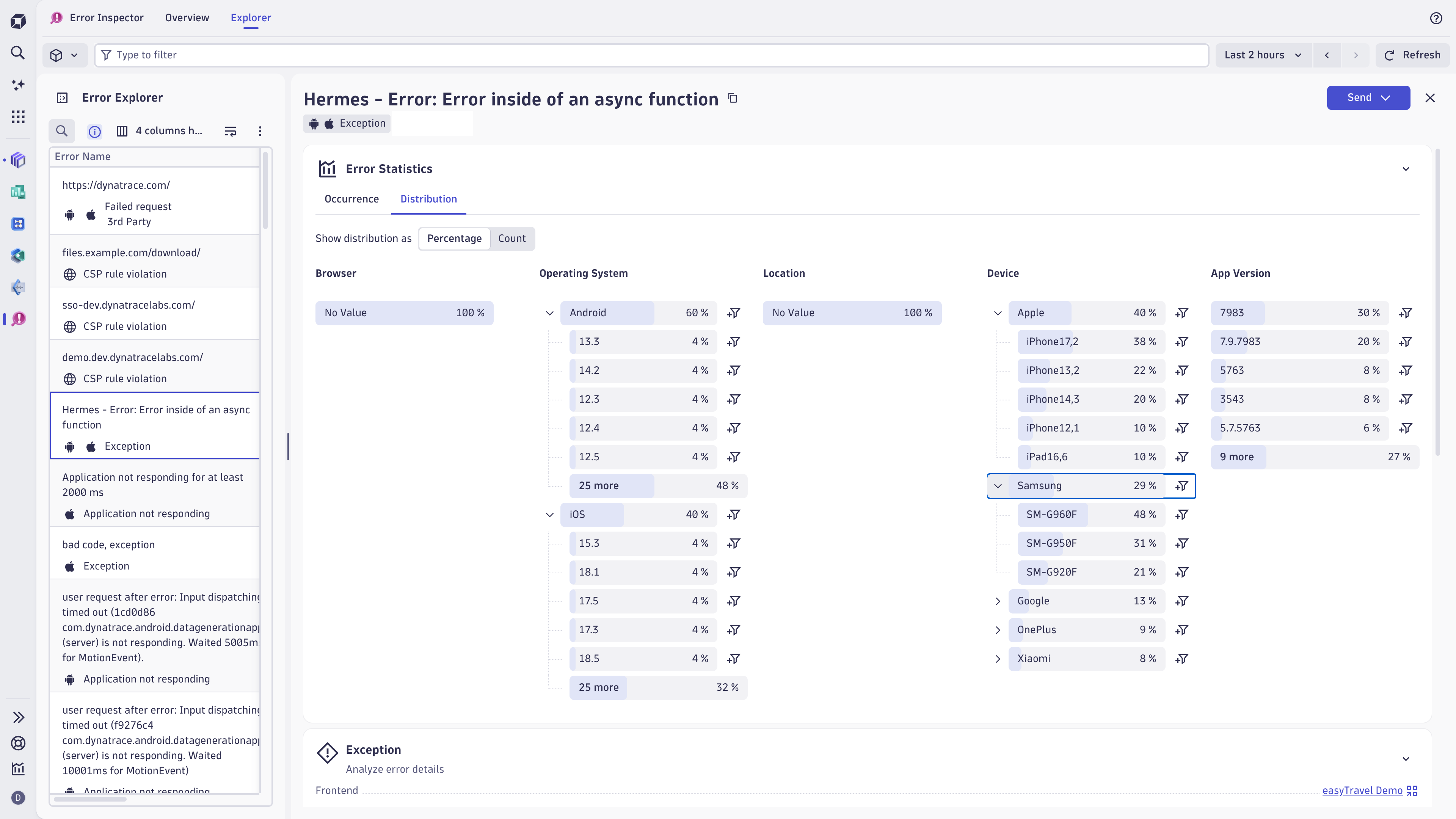
Task: Open search in the left sidebar
Action: pyautogui.click(x=18, y=53)
